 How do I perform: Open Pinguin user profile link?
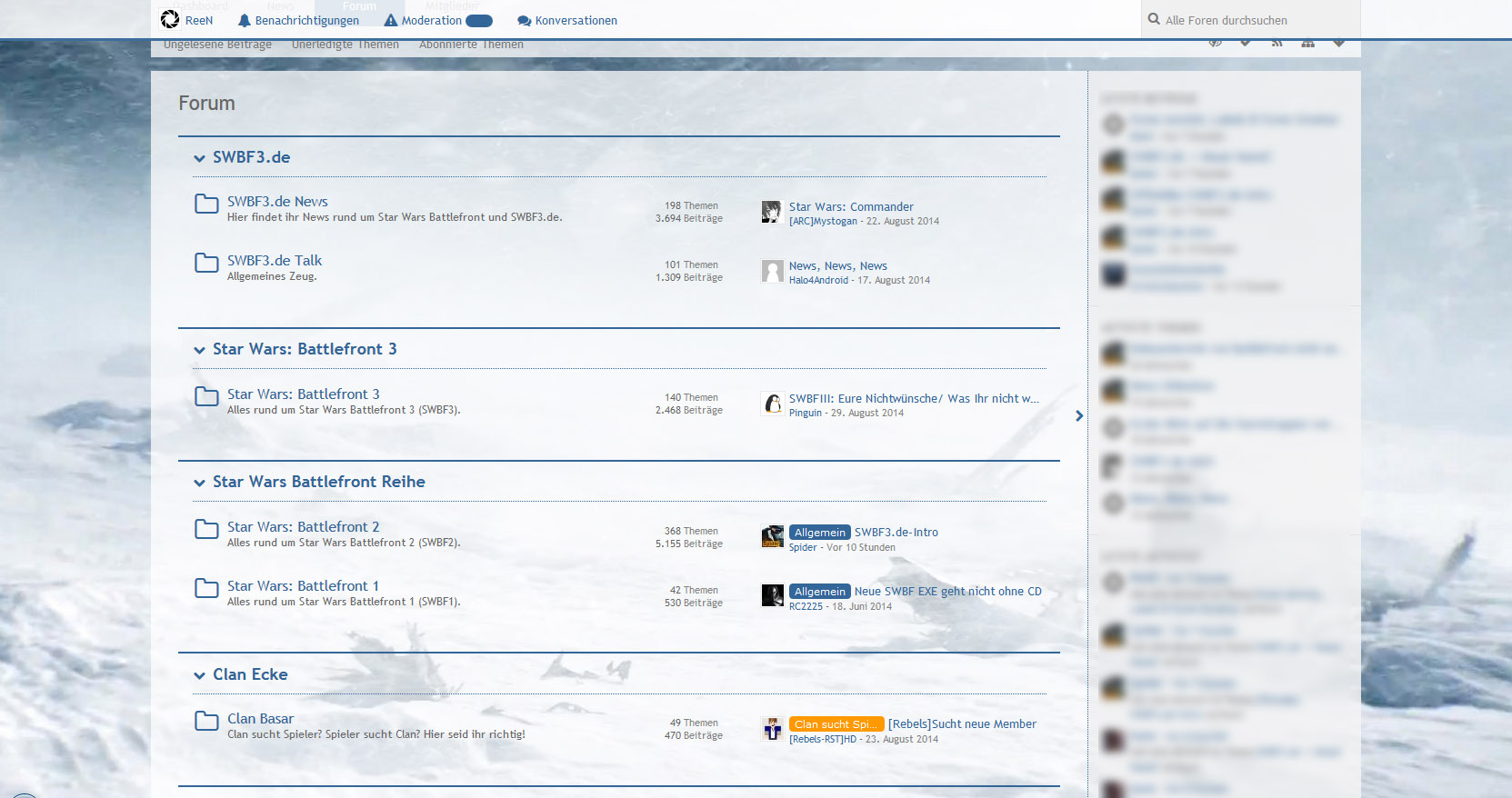pos(806,413)
